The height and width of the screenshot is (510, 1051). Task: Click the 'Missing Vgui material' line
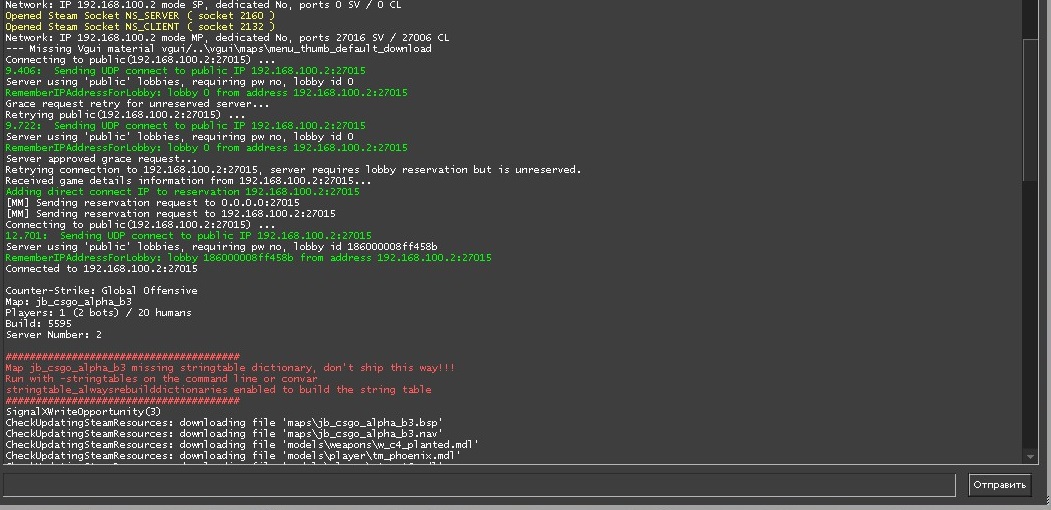(x=219, y=49)
